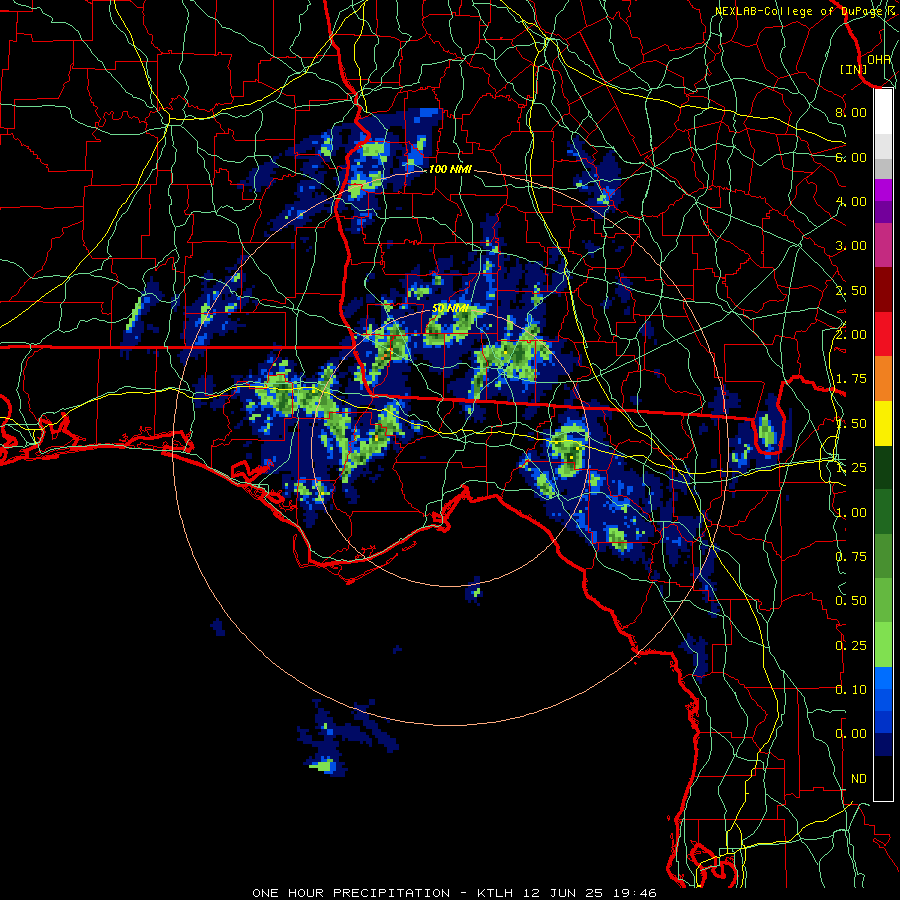Select the bright magenta swatch in the scale
The height and width of the screenshot is (900, 900).
pos(883,190)
